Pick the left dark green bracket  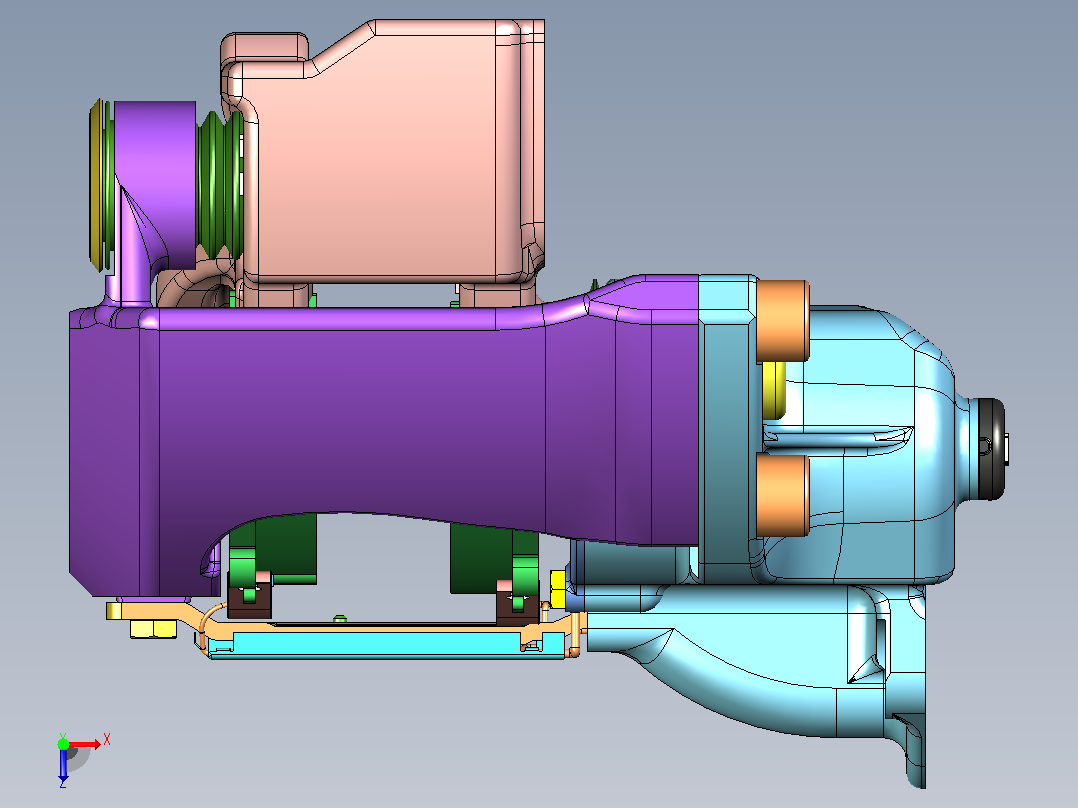coord(272,550)
